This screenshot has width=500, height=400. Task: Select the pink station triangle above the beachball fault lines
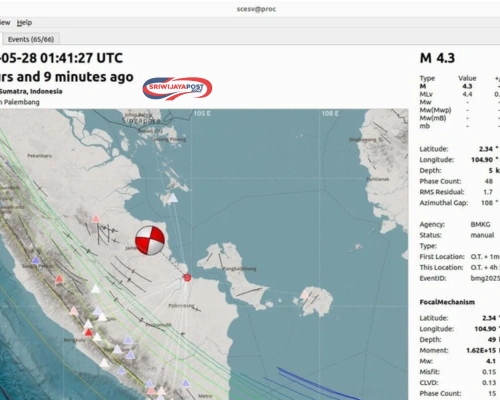point(96,219)
